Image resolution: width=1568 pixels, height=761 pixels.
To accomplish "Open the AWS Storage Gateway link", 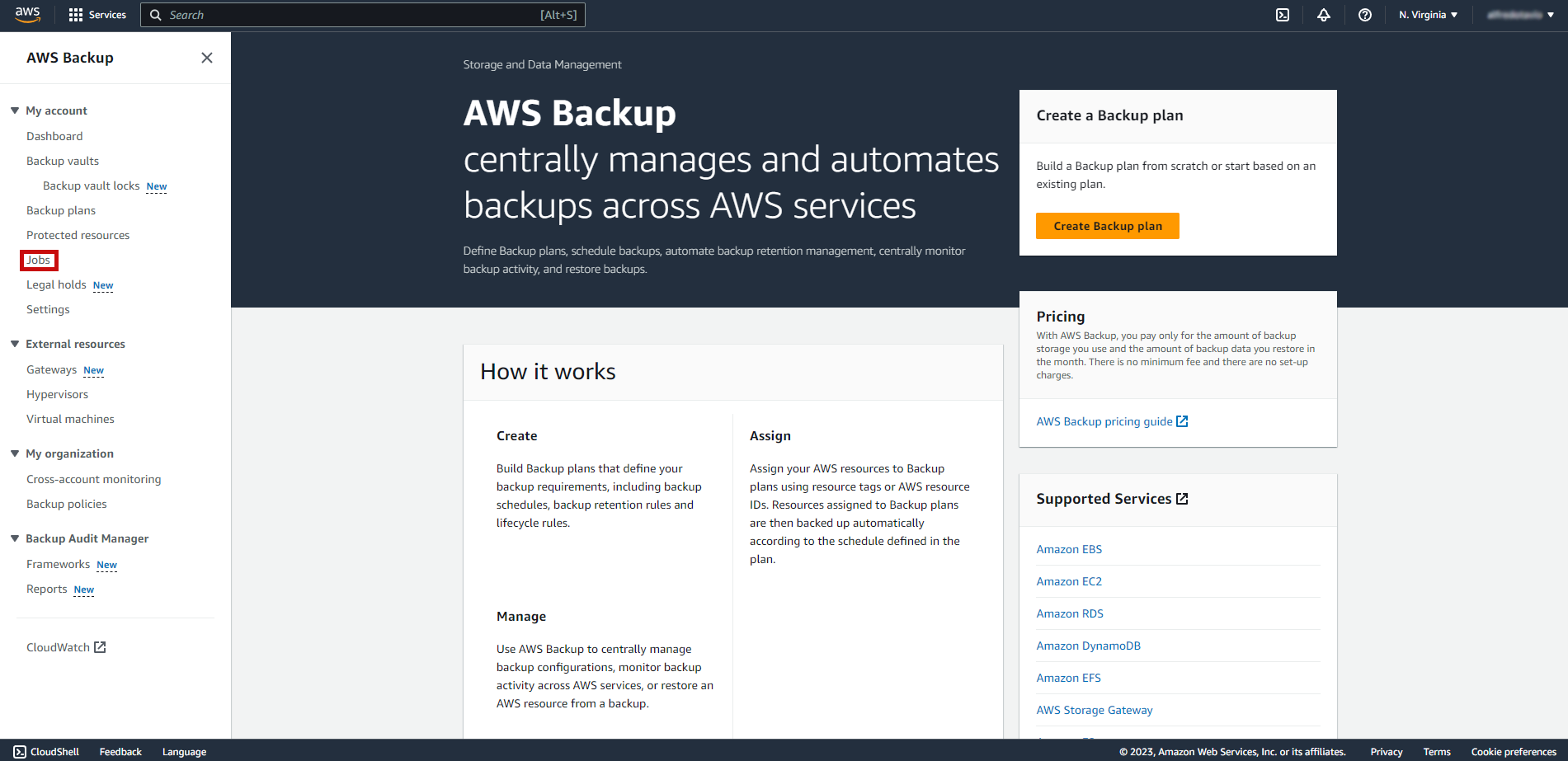I will (1095, 710).
